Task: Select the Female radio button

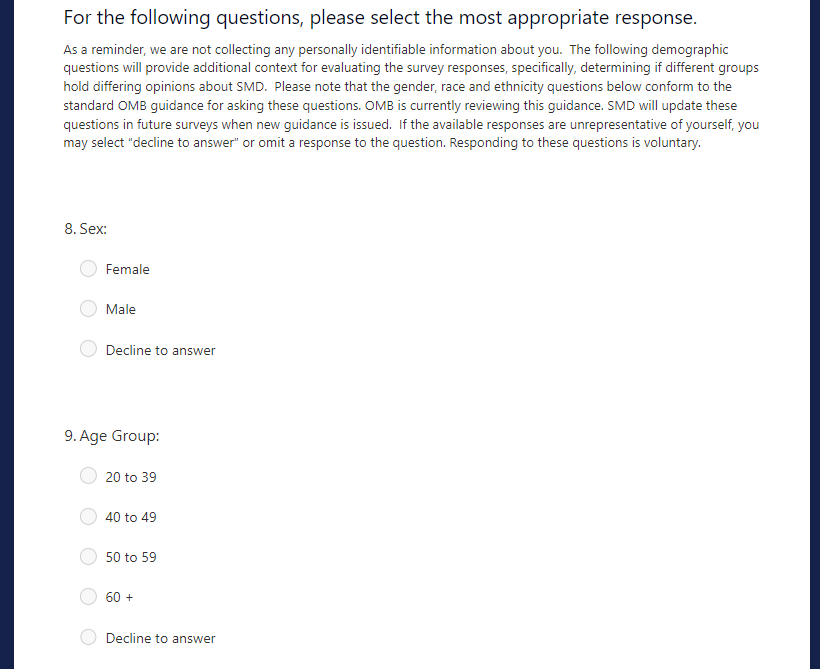Action: pyautogui.click(x=89, y=268)
